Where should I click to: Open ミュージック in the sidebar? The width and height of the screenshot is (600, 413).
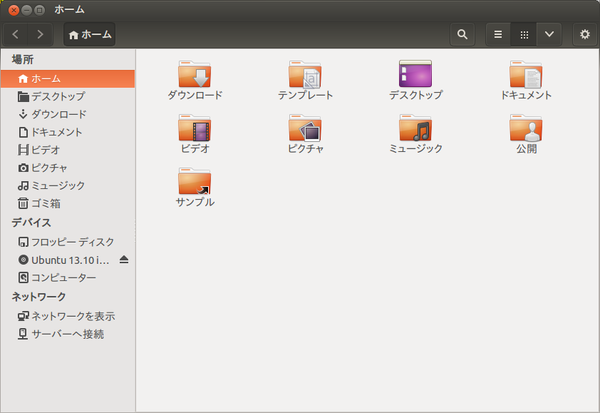pyautogui.click(x=68, y=186)
